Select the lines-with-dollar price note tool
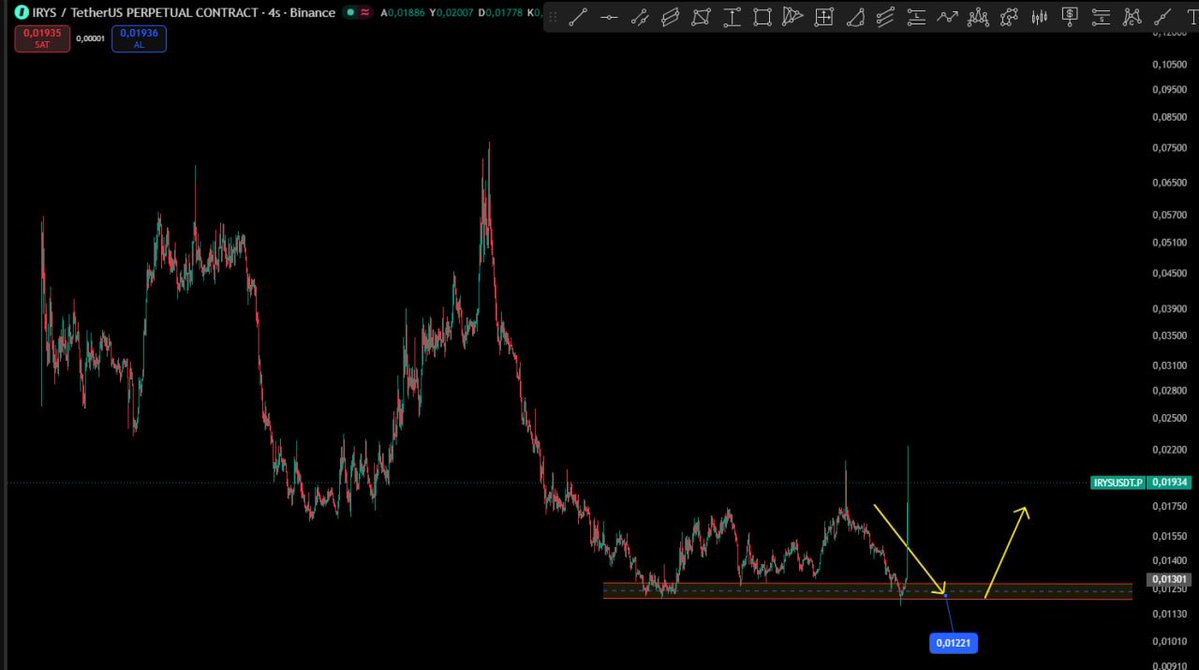Screen dimensions: 1199x670 (x=1100, y=17)
